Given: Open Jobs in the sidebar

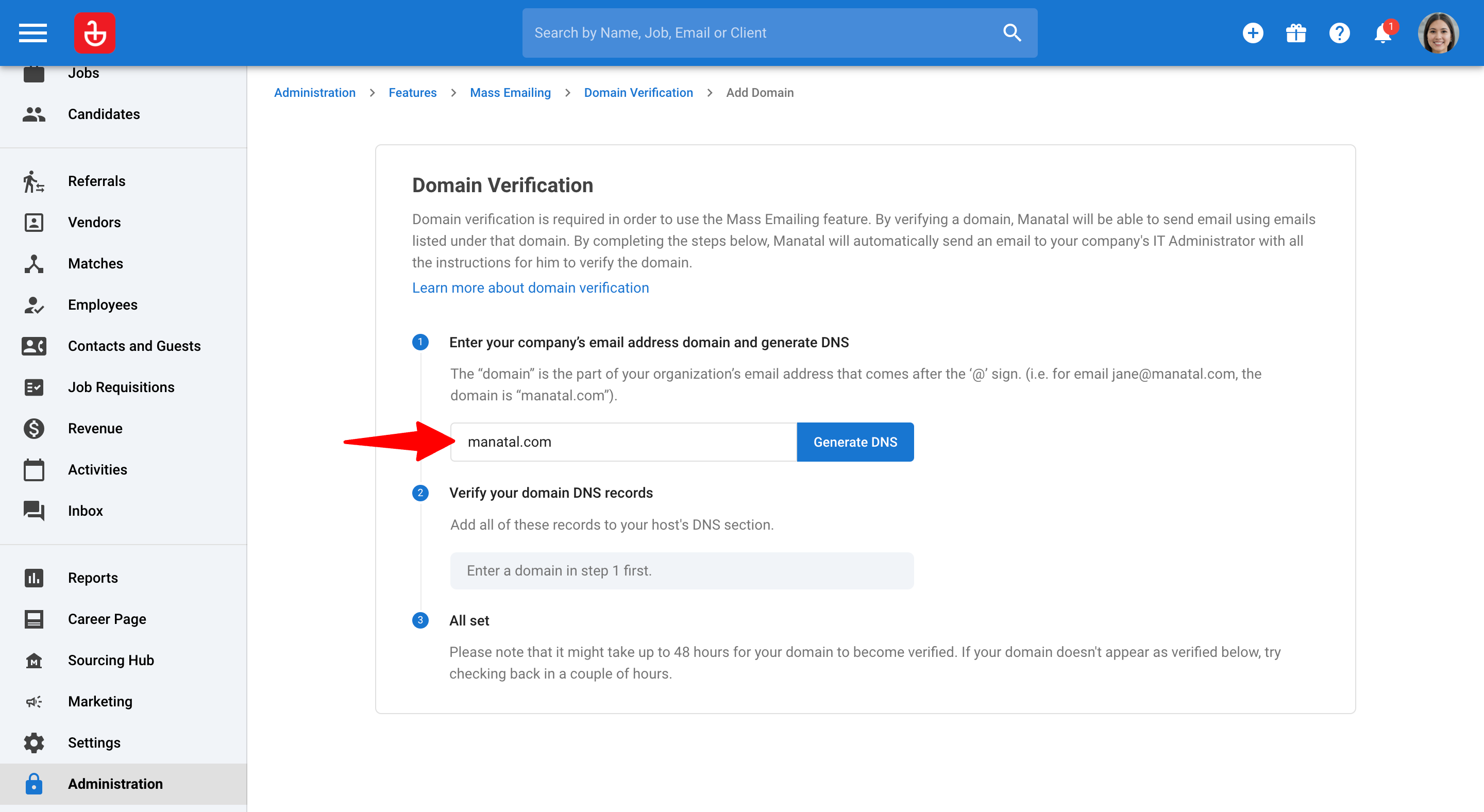Looking at the screenshot, I should 123,73.
